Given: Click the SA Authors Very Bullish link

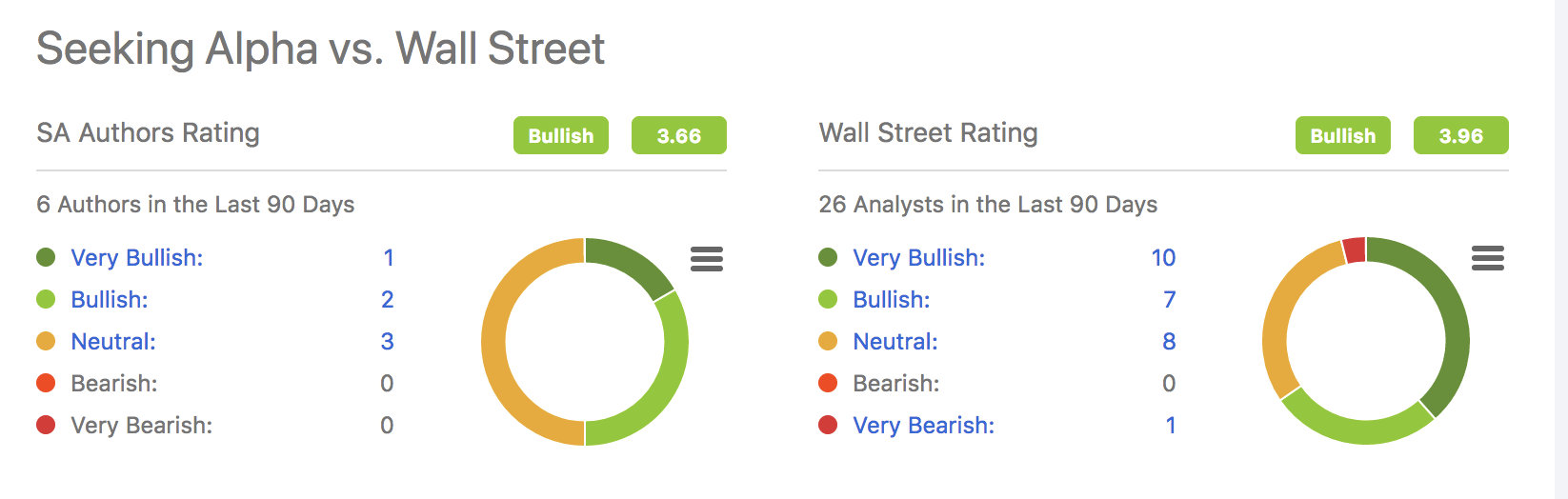Looking at the screenshot, I should [x=136, y=258].
